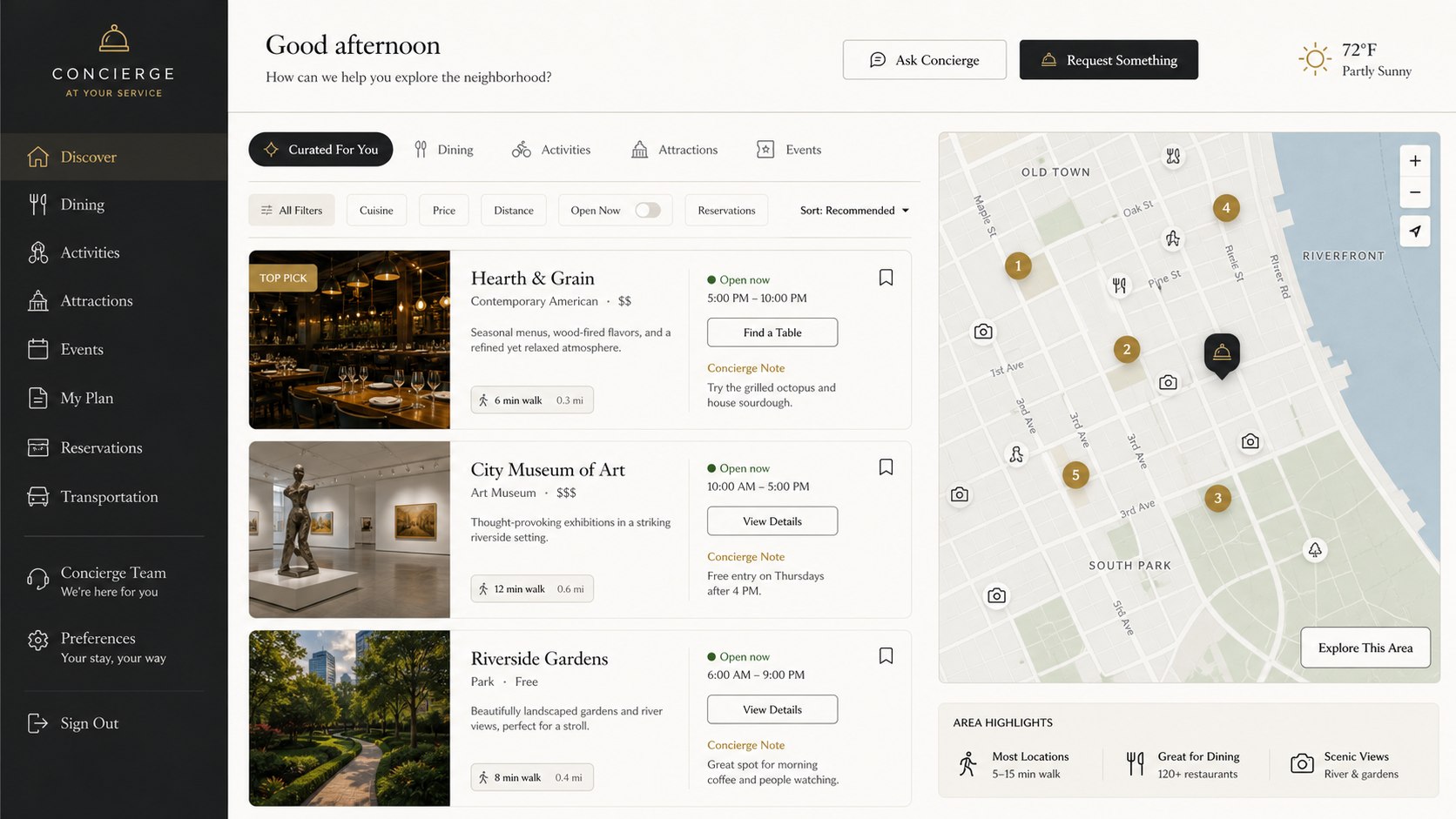Open the Distance filter
The width and height of the screenshot is (1456, 819).
point(514,211)
